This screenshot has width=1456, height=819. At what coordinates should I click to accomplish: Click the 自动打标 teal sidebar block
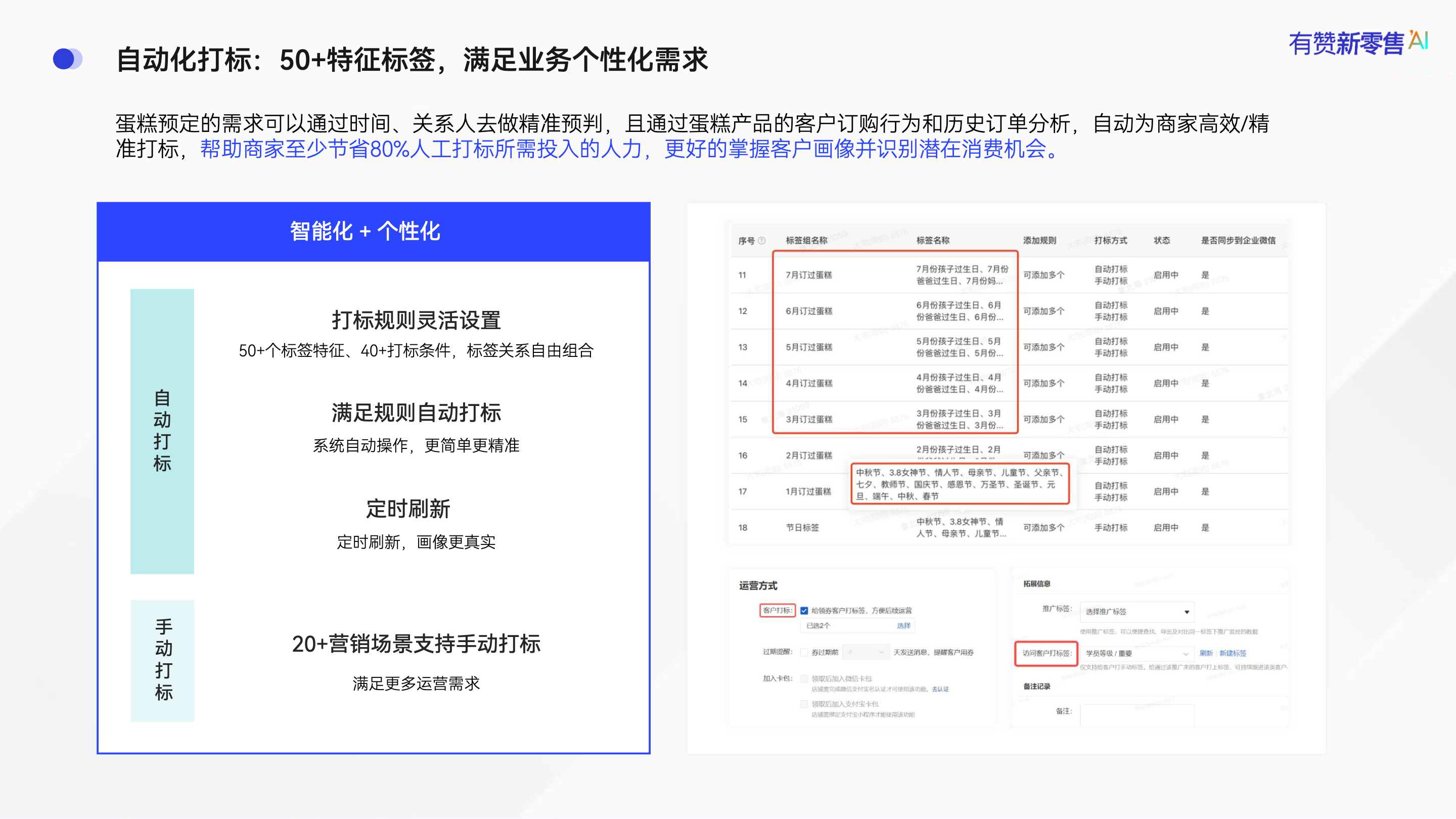click(162, 432)
